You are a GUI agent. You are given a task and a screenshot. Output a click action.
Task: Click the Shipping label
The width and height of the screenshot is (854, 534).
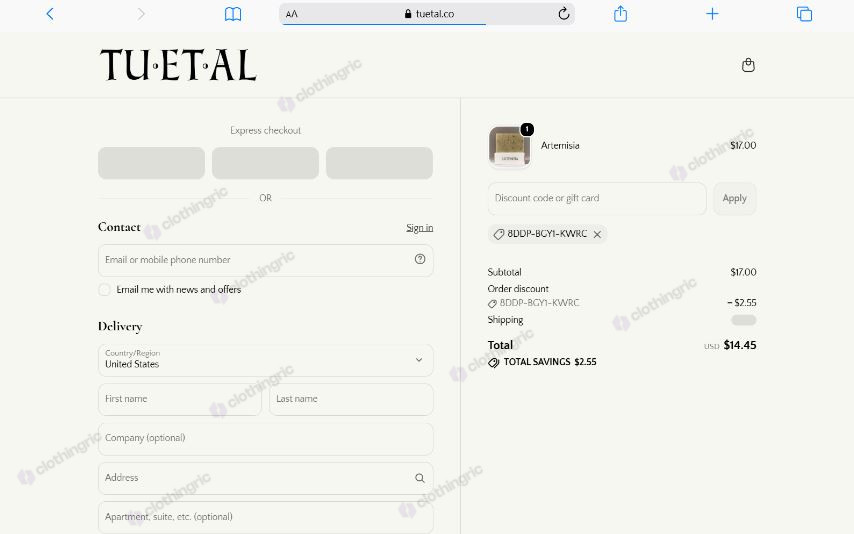pos(505,320)
